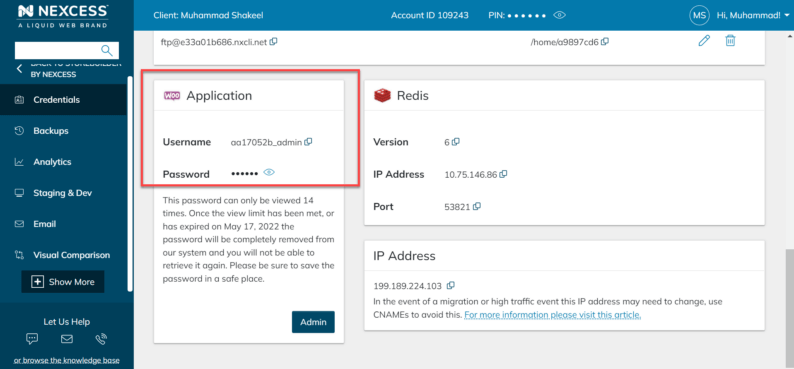This screenshot has height=369, width=794.
Task: Click the aa17052b_admin username value
Action: coord(266,143)
